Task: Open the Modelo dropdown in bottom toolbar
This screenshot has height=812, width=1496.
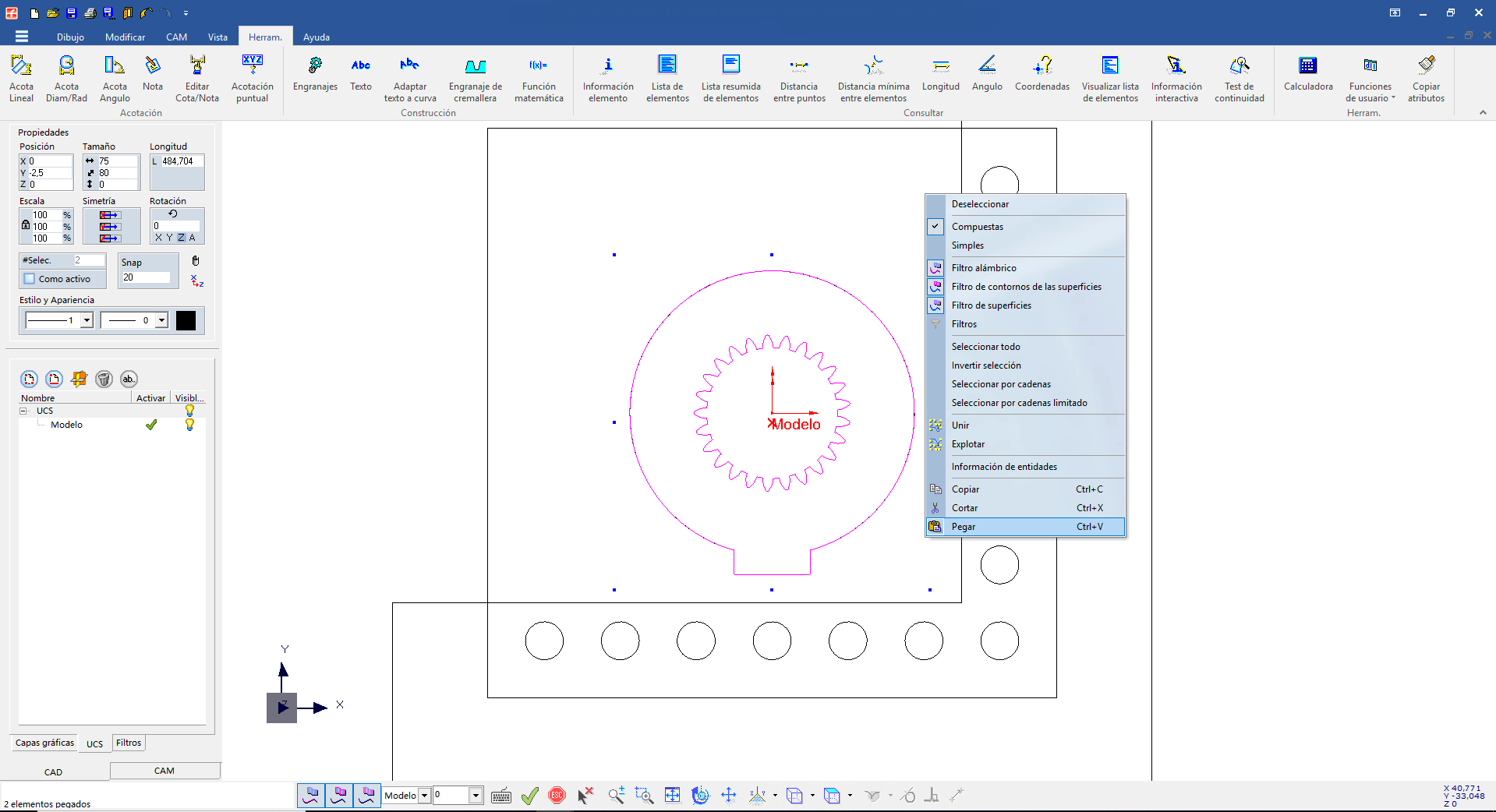Action: click(424, 796)
